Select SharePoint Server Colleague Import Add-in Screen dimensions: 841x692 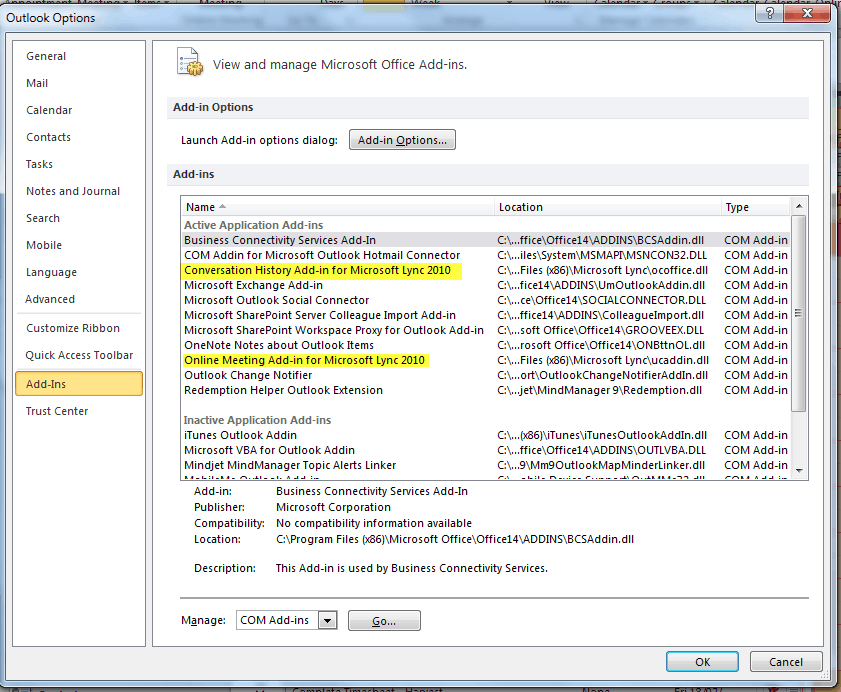(x=485, y=315)
